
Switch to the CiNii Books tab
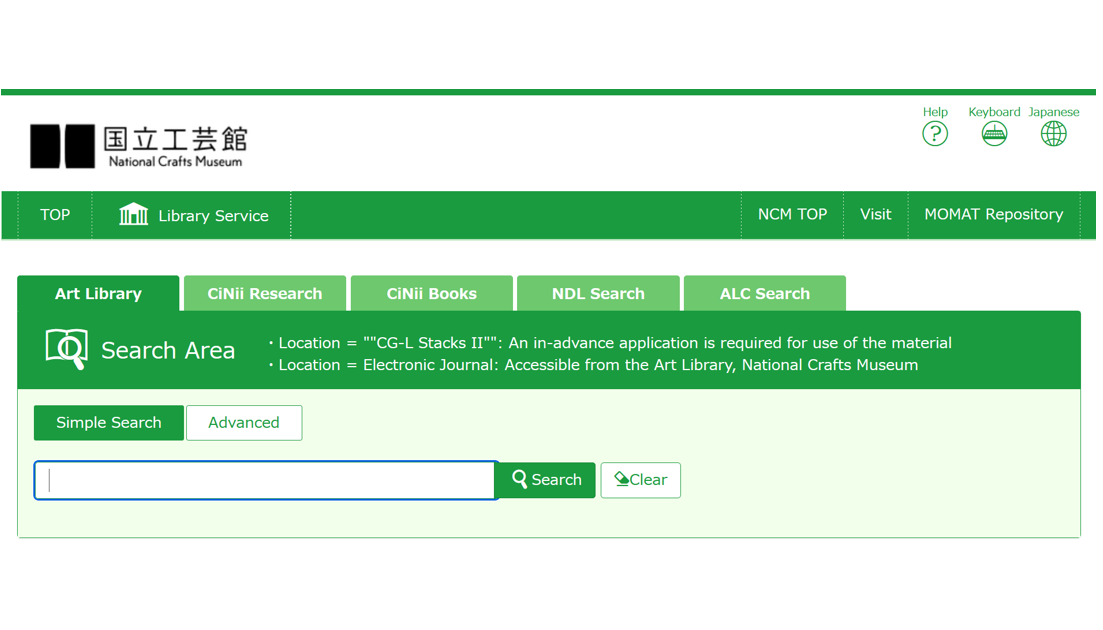432,294
